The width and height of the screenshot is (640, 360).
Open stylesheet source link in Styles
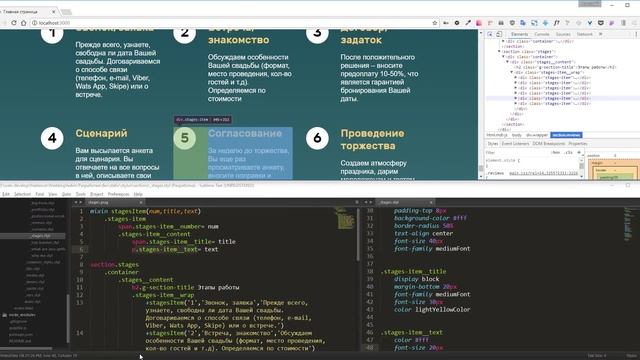pos(543,173)
